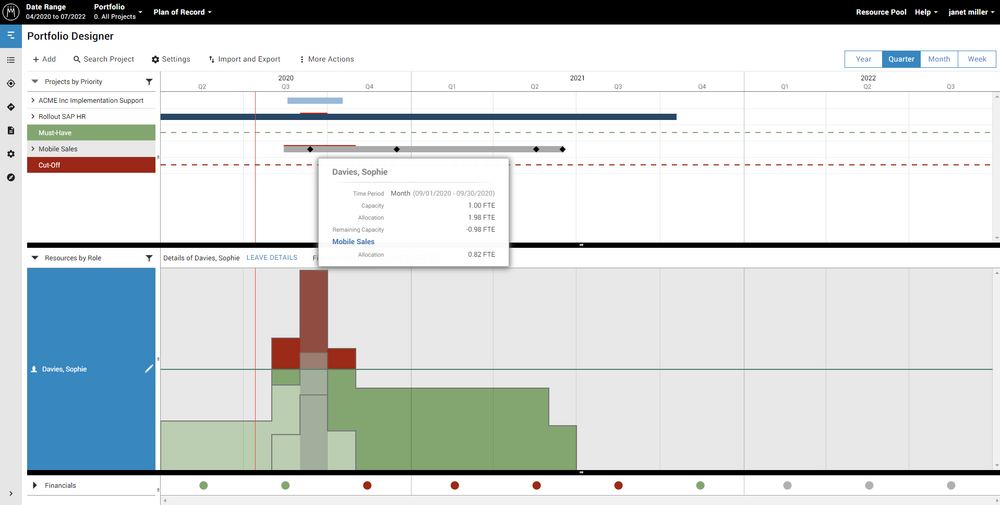Click the compass icon in left sidebar

pyautogui.click(x=10, y=177)
